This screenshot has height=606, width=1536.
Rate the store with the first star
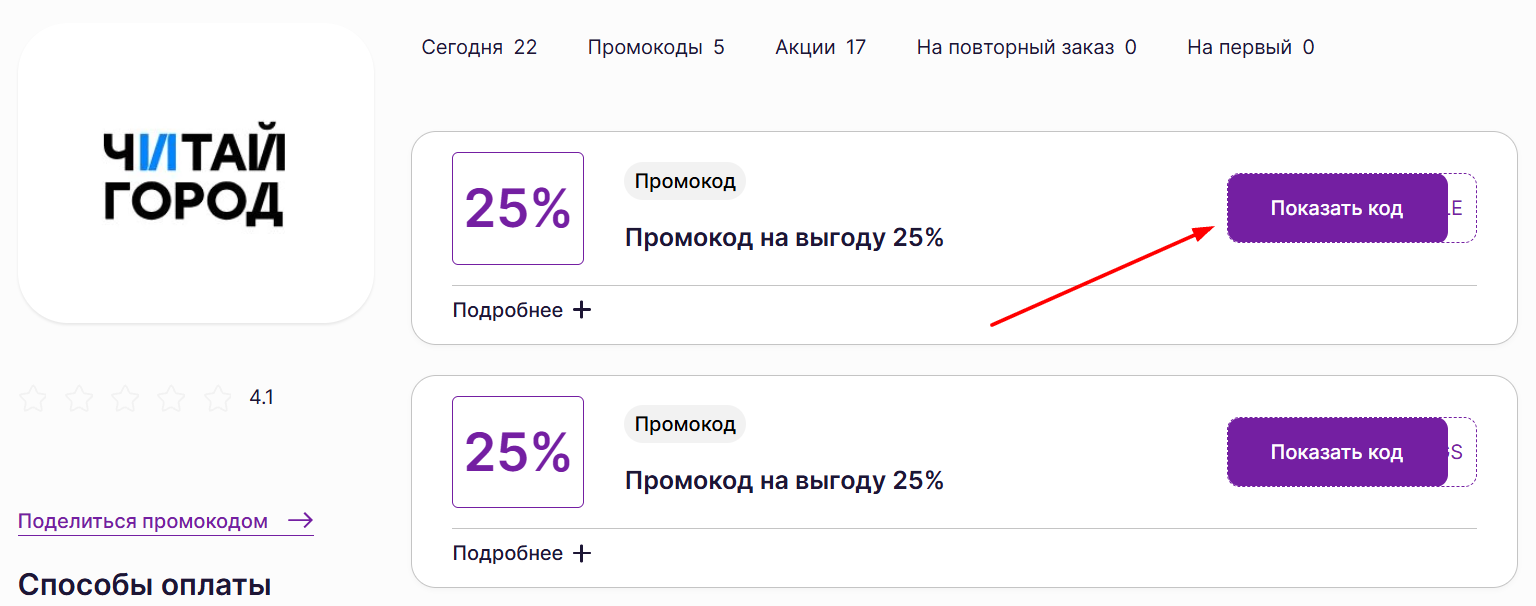click(x=33, y=398)
